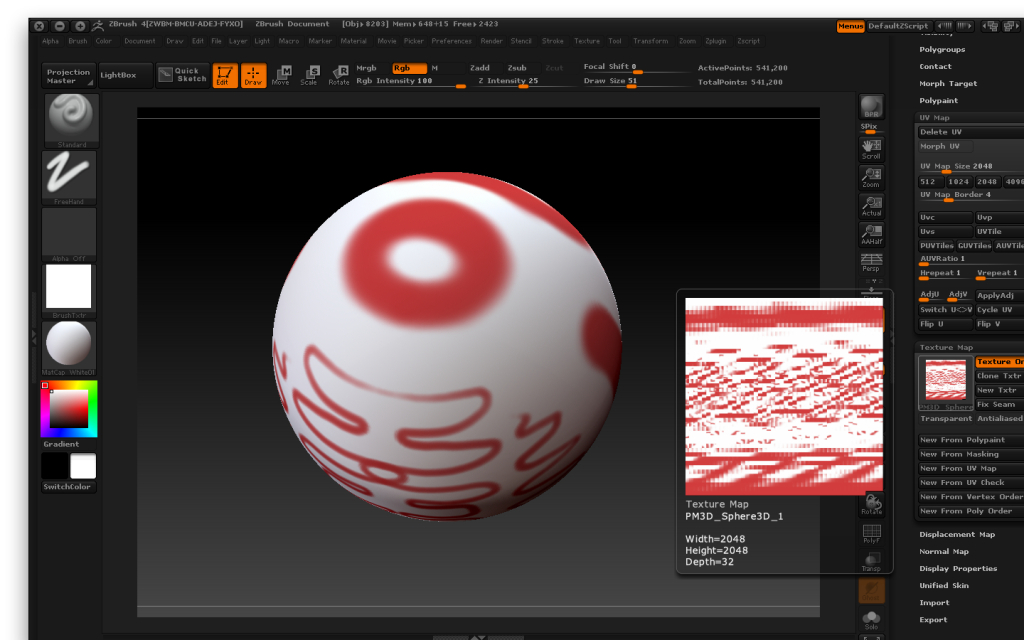Click the Zoom icon on the right shelf
The image size is (1024, 640).
[870, 175]
